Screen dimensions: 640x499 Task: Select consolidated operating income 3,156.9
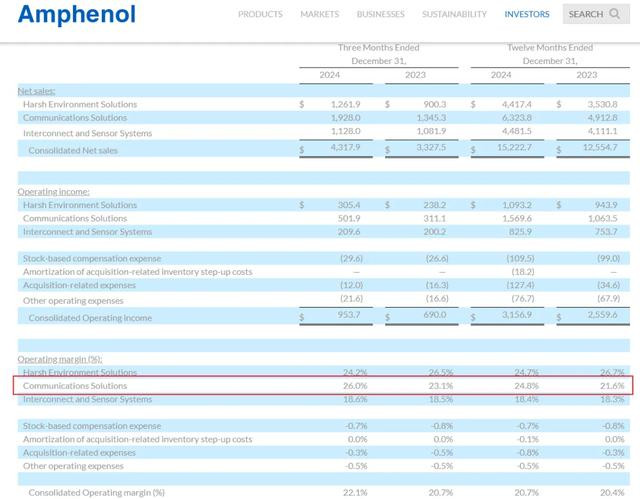pos(517,315)
